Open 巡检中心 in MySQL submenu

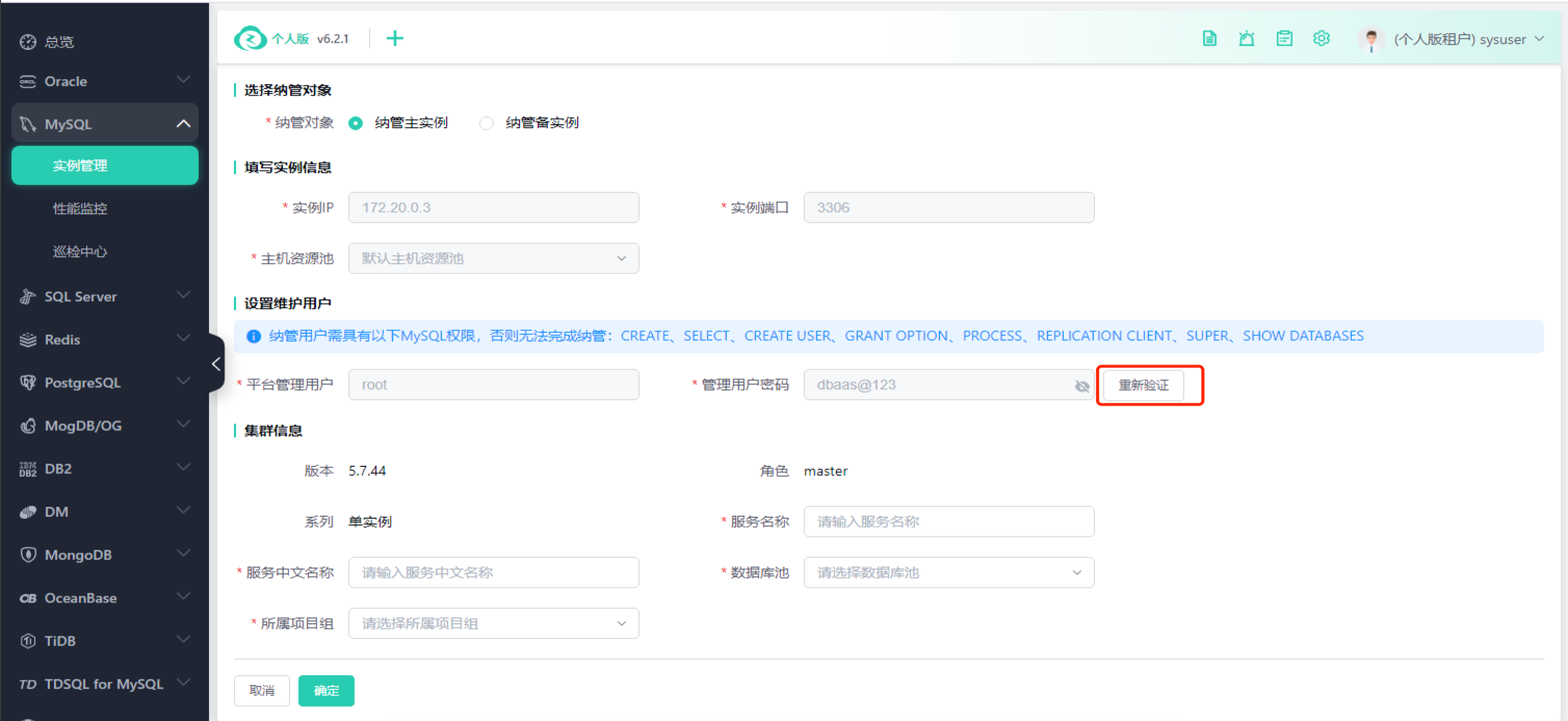[x=80, y=251]
